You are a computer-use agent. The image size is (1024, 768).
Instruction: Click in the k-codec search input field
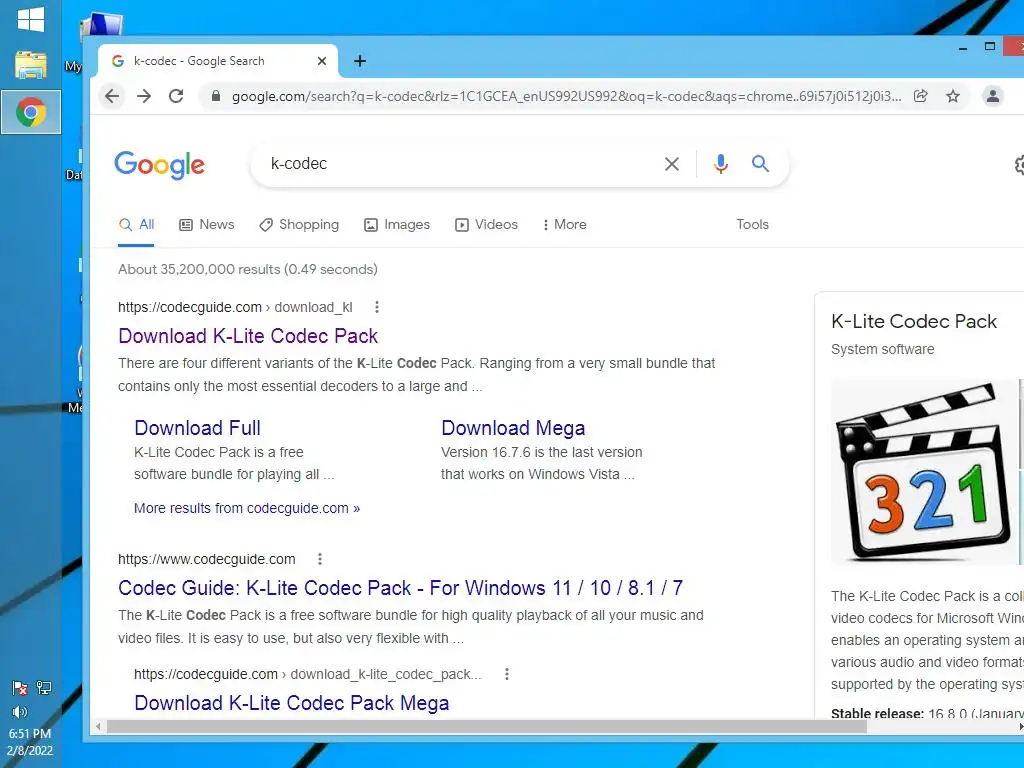tap(457, 164)
